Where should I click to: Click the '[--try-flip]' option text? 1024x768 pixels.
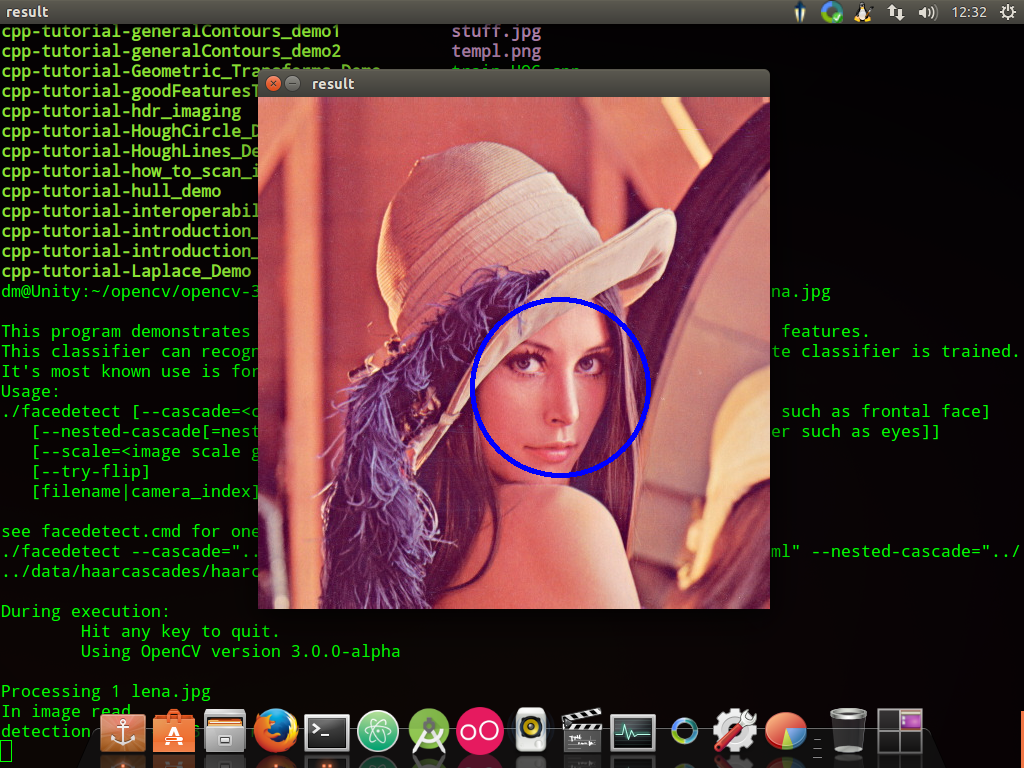pos(91,472)
